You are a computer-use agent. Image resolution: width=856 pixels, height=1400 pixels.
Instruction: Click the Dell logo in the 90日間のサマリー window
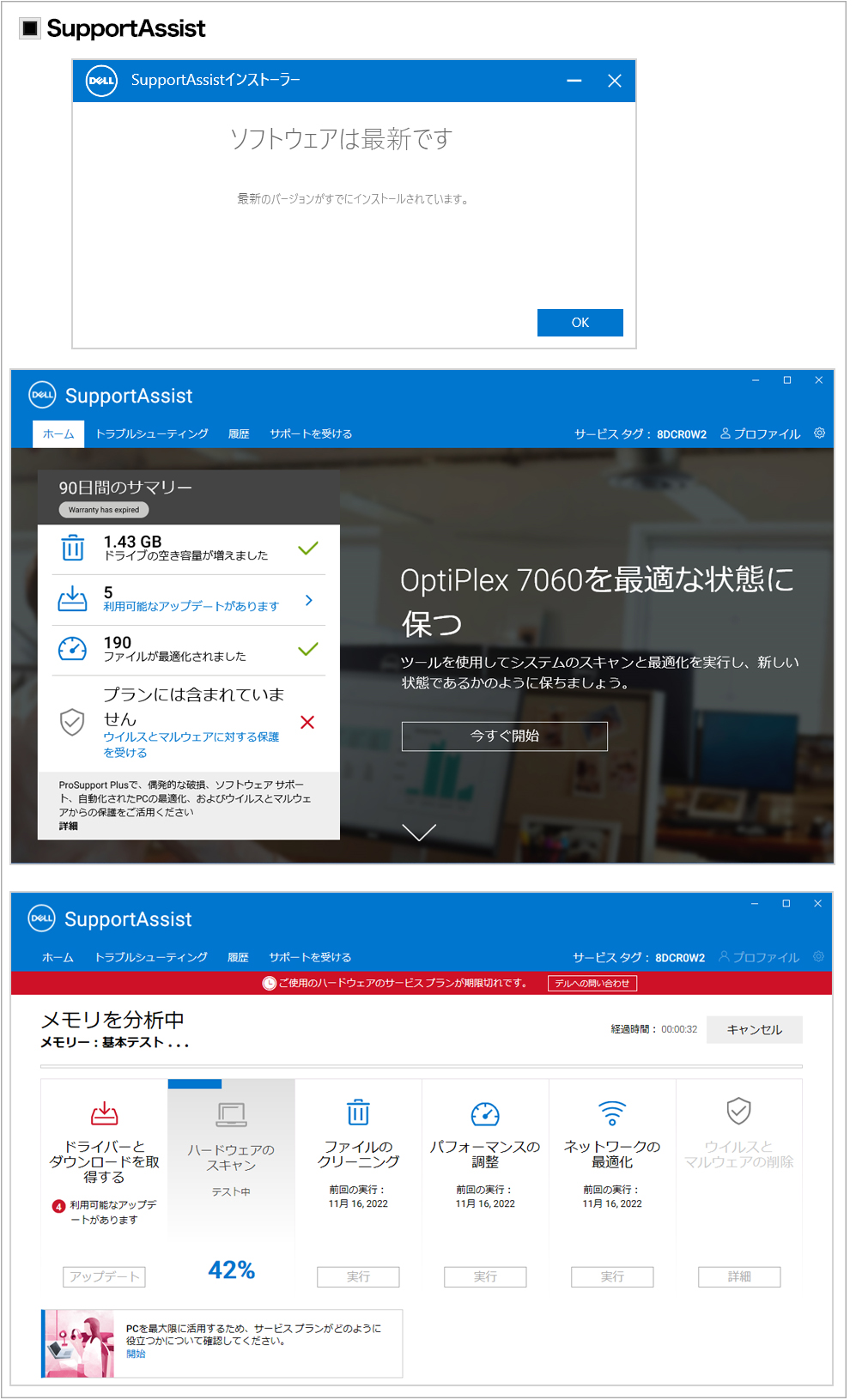[x=42, y=395]
